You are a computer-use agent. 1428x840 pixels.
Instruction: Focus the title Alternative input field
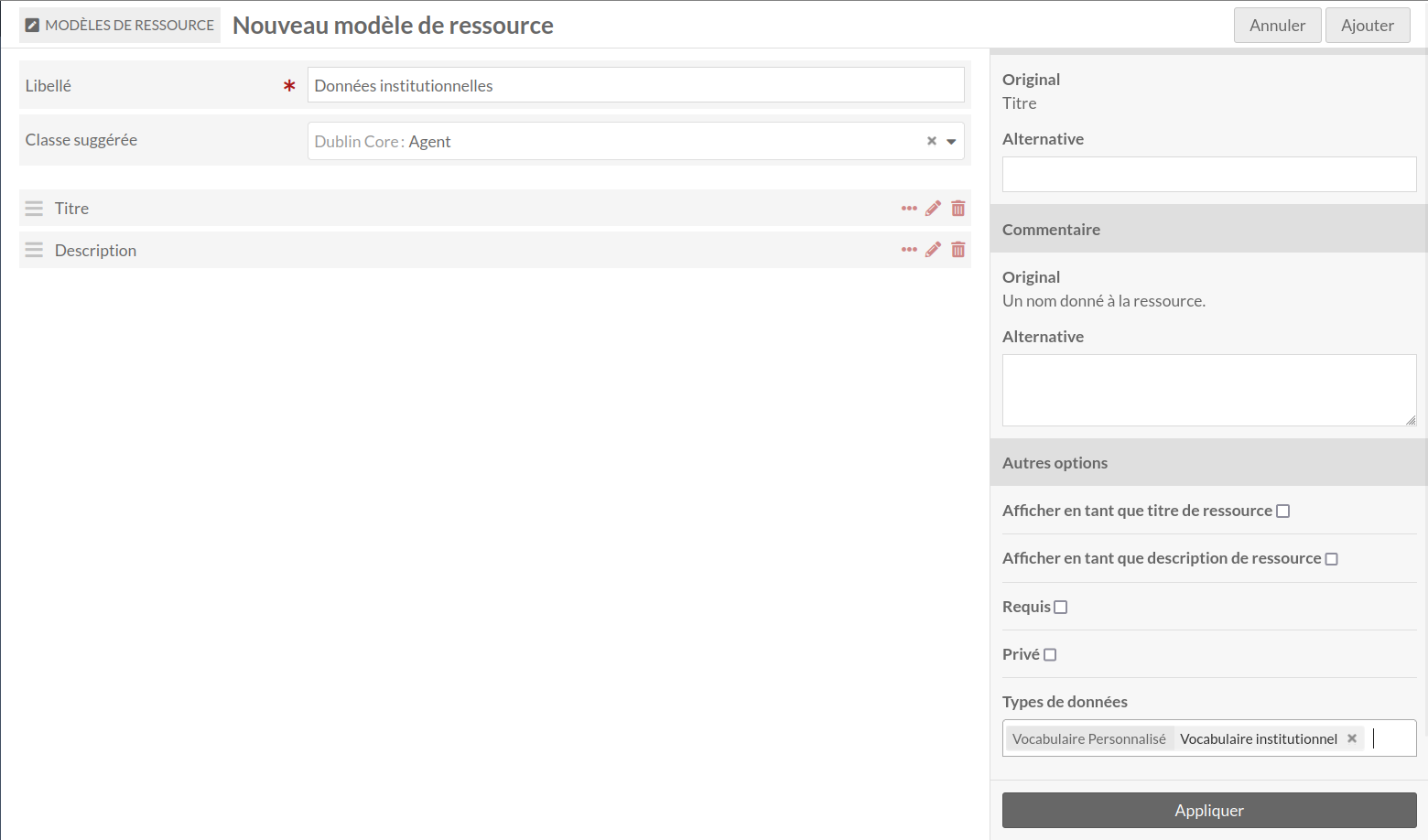(1209, 174)
